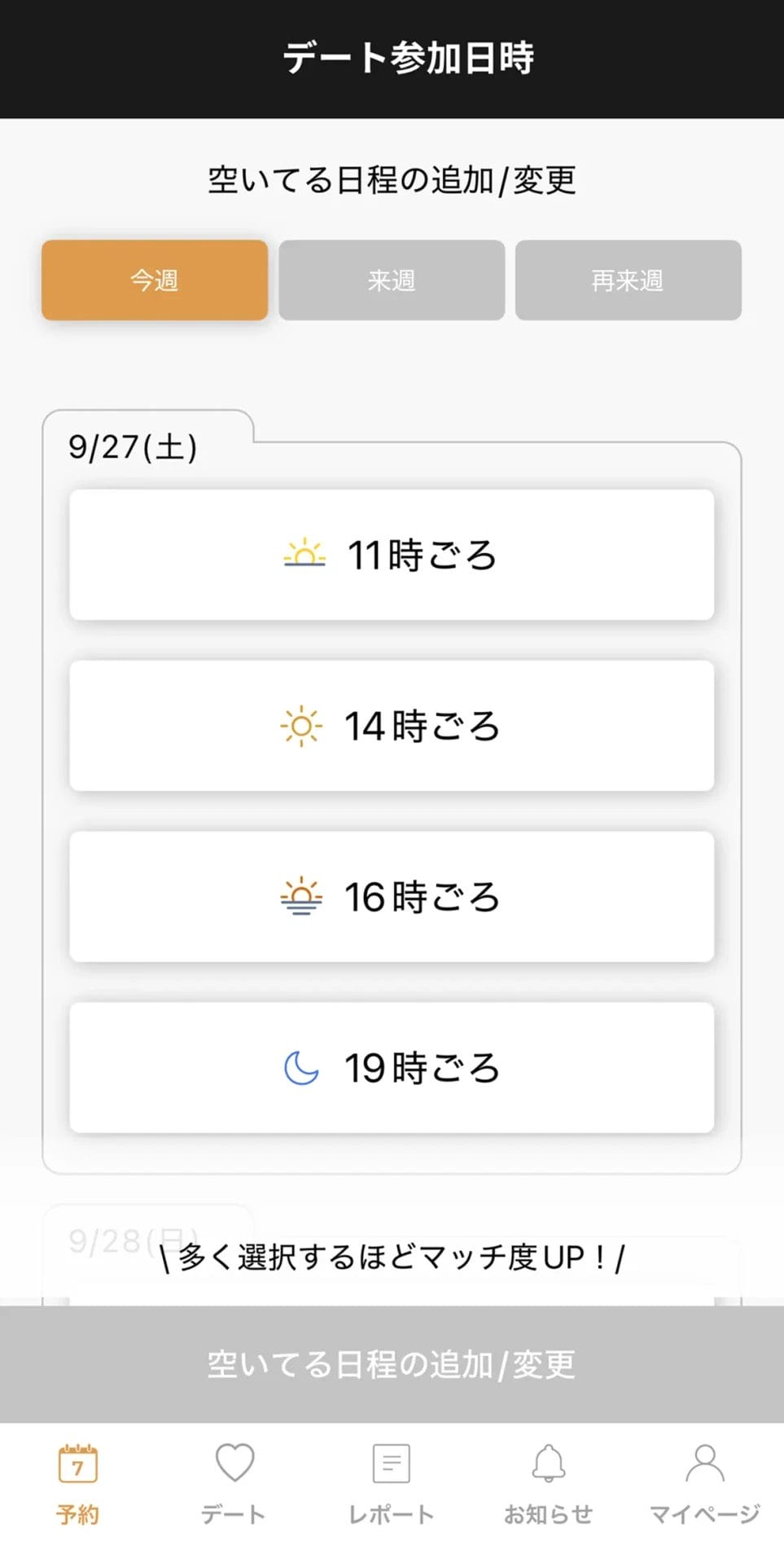This screenshot has height=1564, width=784.
Task: Tap the moon icon beside 19時ごろ
Action: click(301, 1067)
